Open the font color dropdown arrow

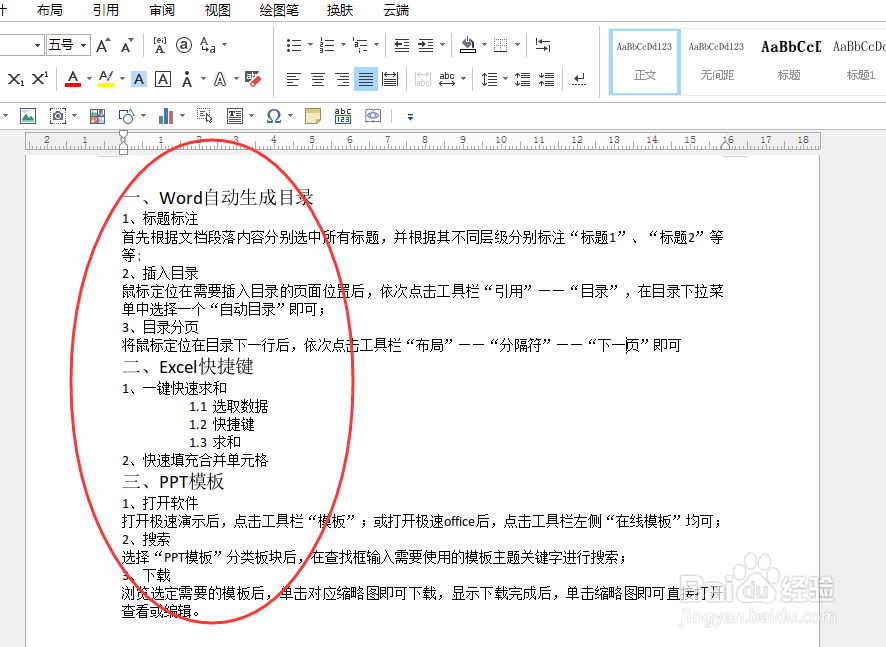pyautogui.click(x=89, y=78)
